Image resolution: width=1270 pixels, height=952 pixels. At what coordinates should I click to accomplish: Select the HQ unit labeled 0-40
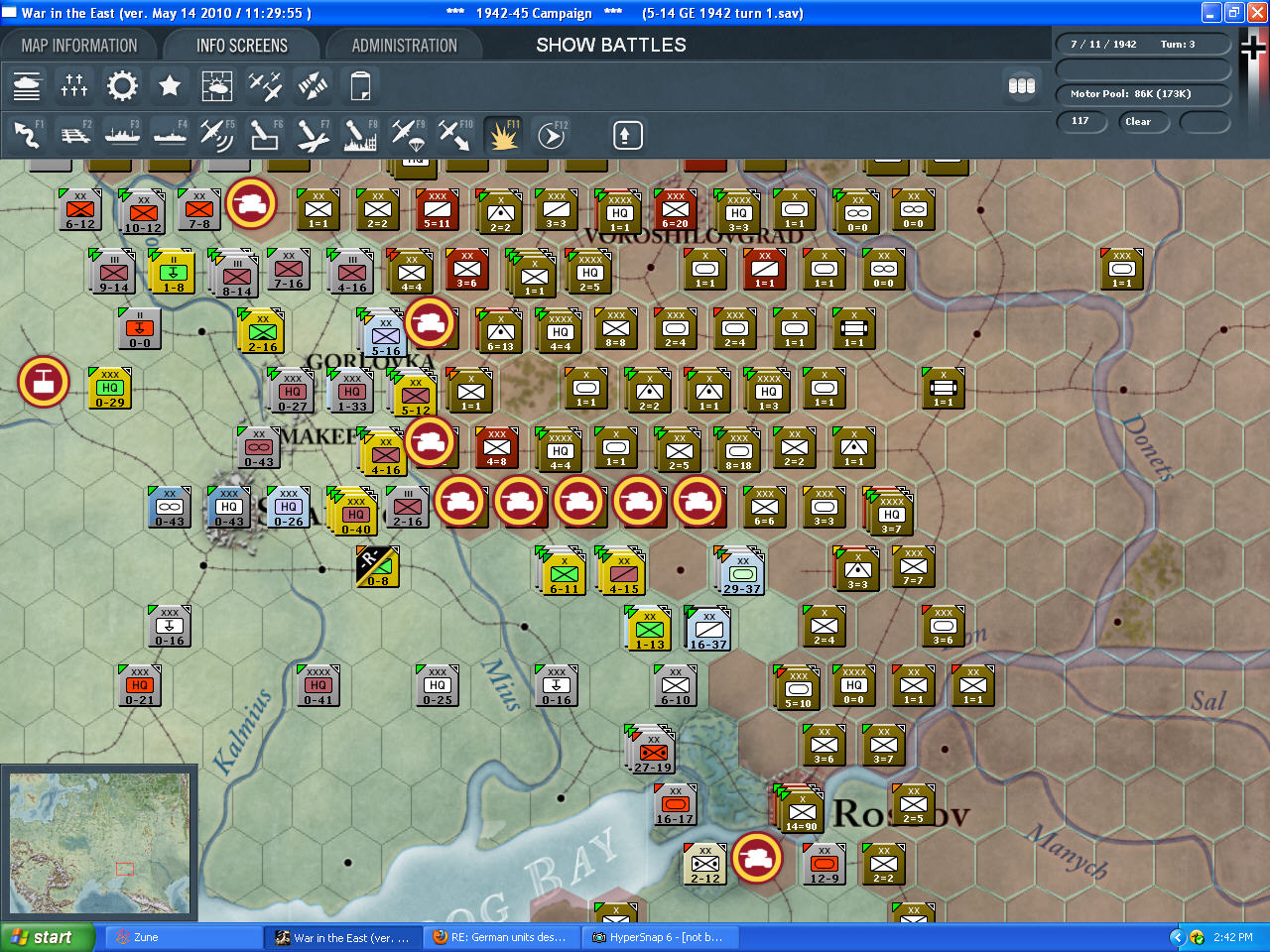[x=354, y=512]
